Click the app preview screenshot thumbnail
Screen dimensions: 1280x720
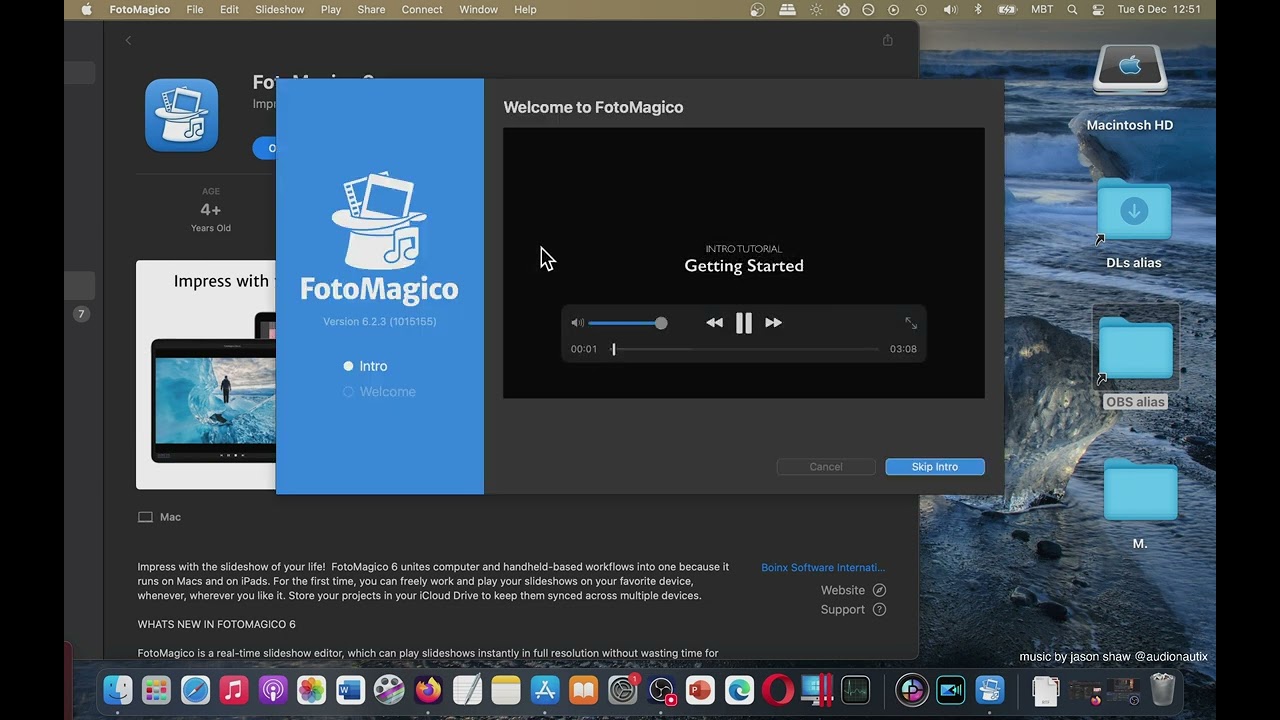click(206, 375)
